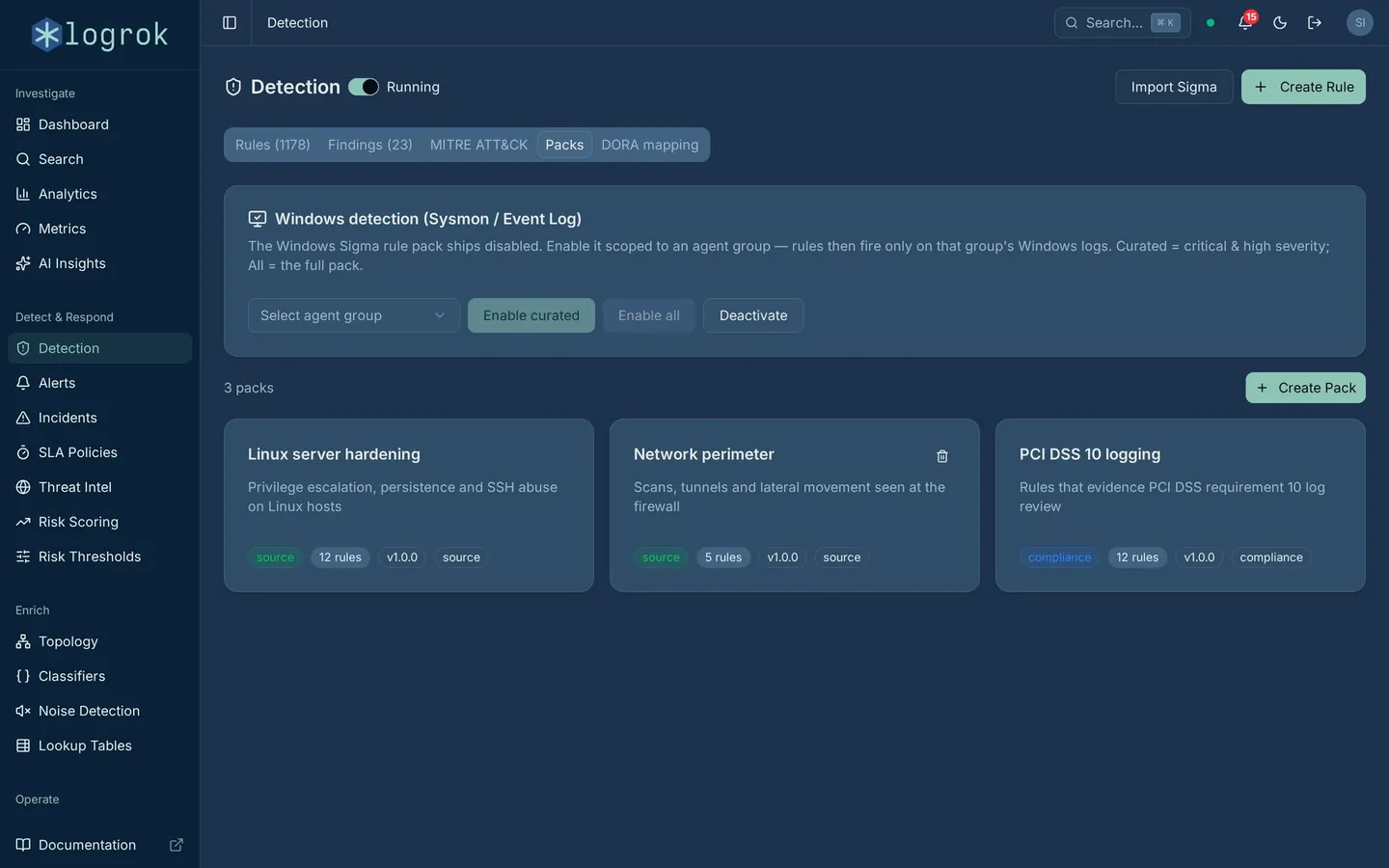The height and width of the screenshot is (868, 1389).
Task: Click the AI Insights sparkle icon
Action: (x=23, y=263)
